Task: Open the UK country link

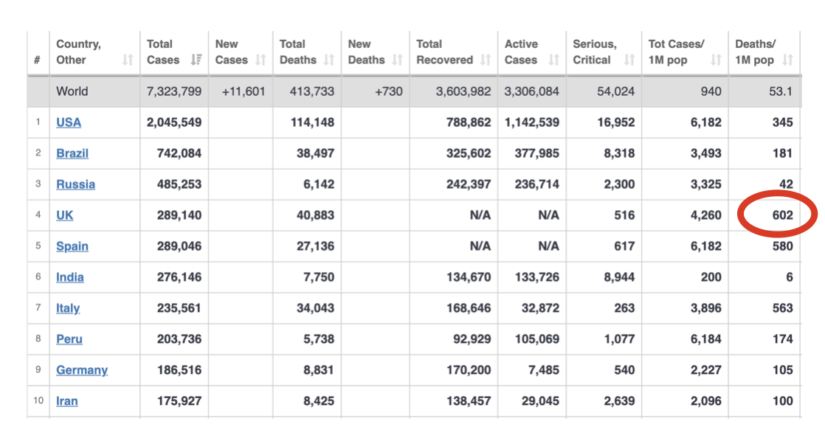Action: pos(65,216)
